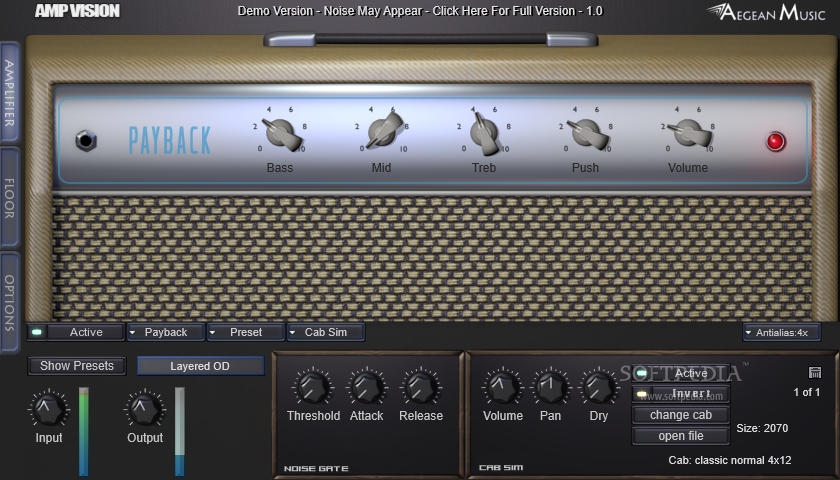
Task: Click the Cab Sim Volume knob
Action: pos(502,387)
